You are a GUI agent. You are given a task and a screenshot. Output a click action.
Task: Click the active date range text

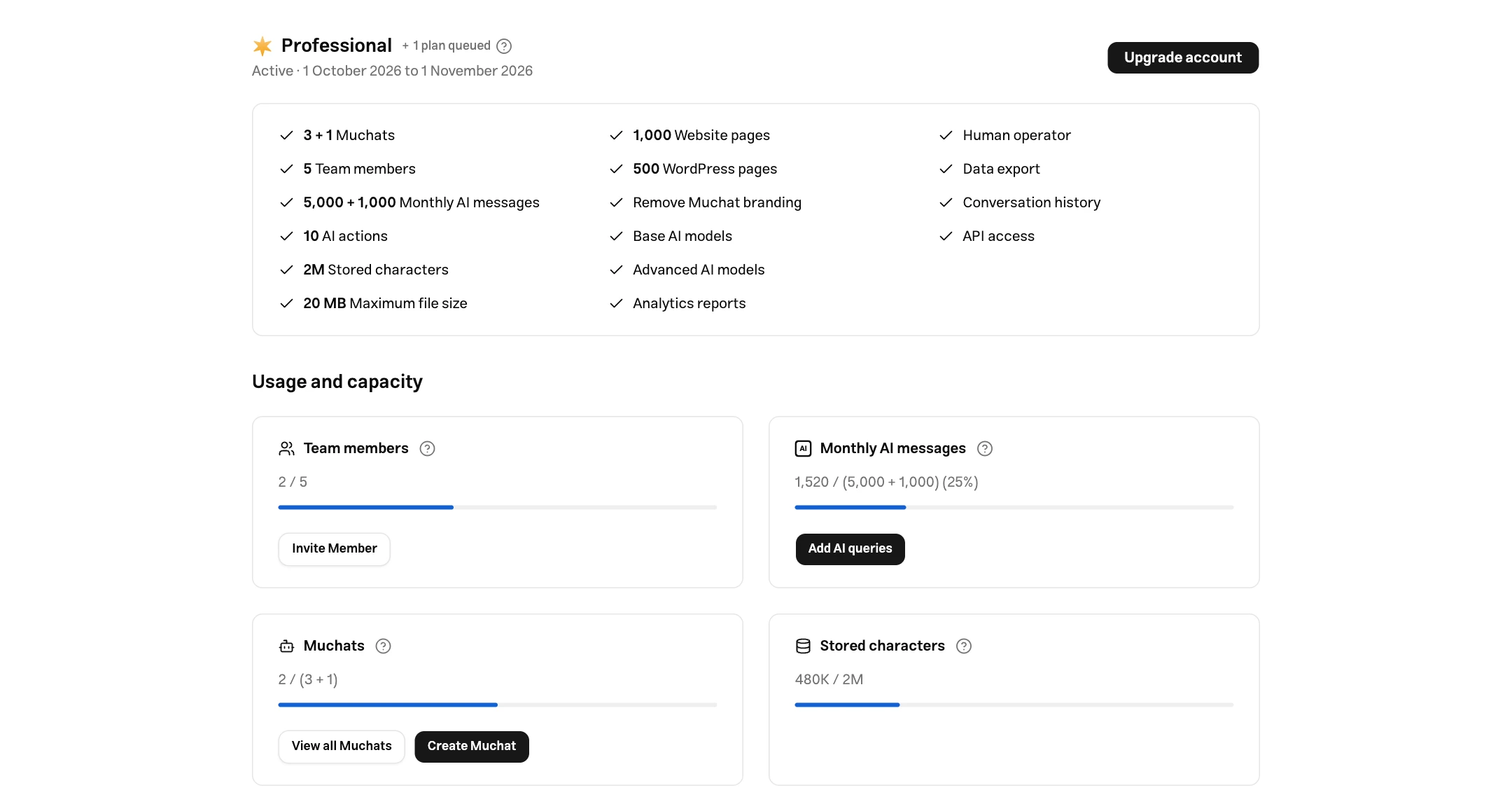point(392,71)
